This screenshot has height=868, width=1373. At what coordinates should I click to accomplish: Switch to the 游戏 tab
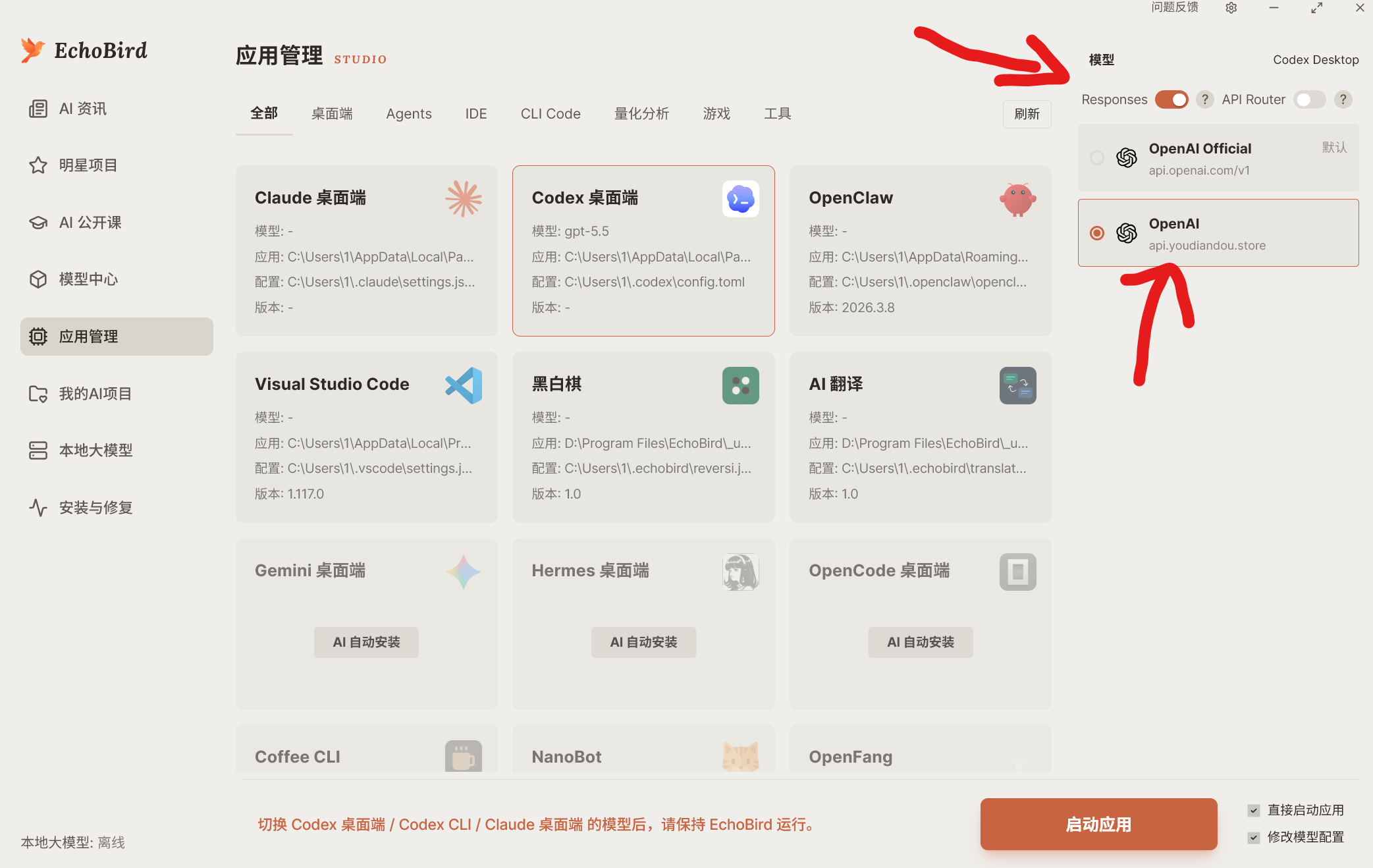716,114
